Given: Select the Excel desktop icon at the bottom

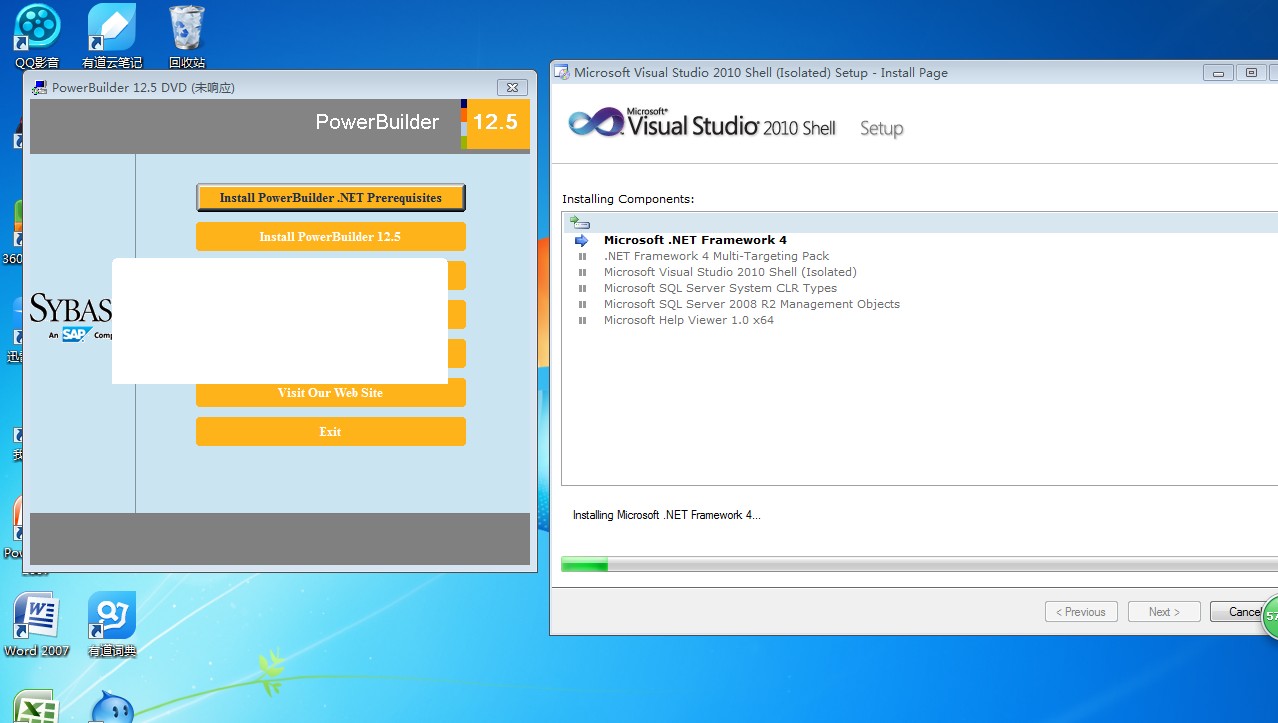Looking at the screenshot, I should coord(37,706).
